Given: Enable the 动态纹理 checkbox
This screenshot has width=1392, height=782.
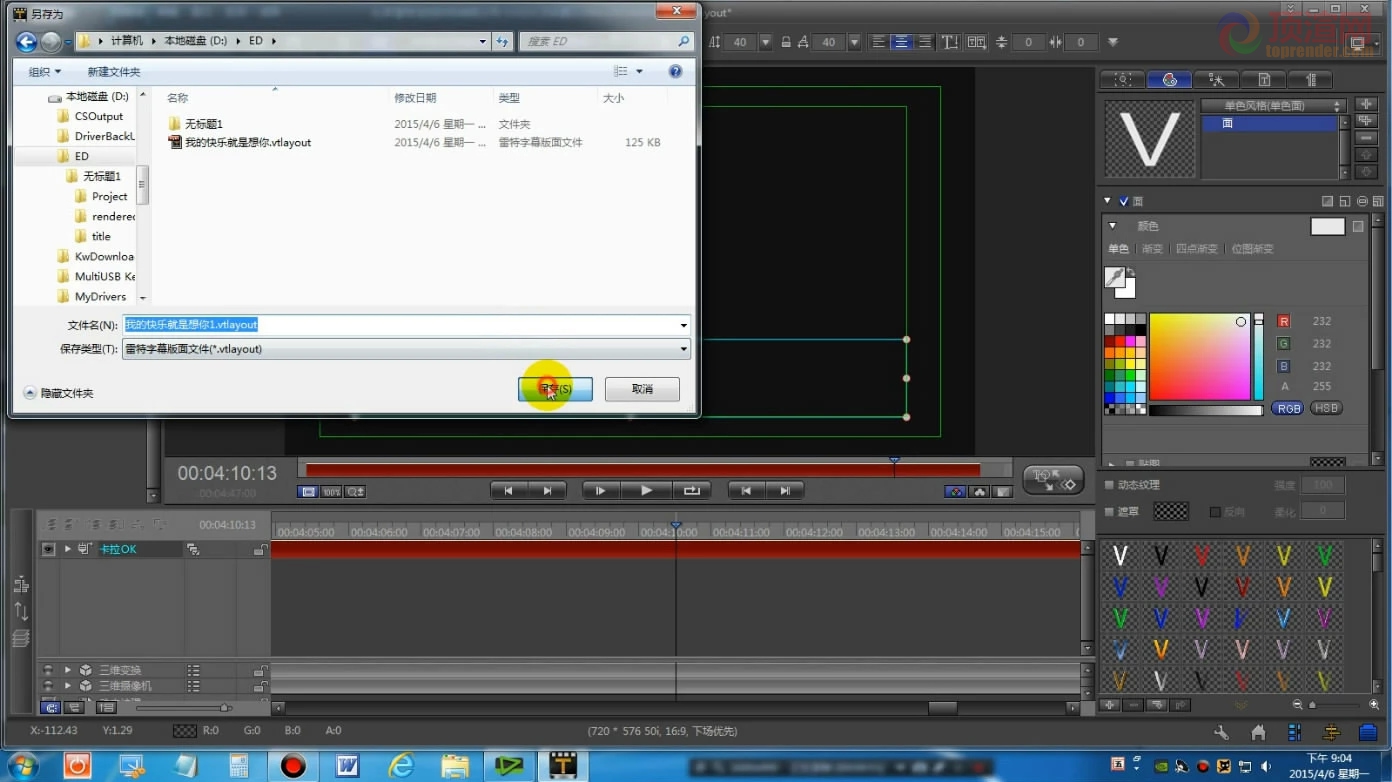Looking at the screenshot, I should pyautogui.click(x=1109, y=485).
